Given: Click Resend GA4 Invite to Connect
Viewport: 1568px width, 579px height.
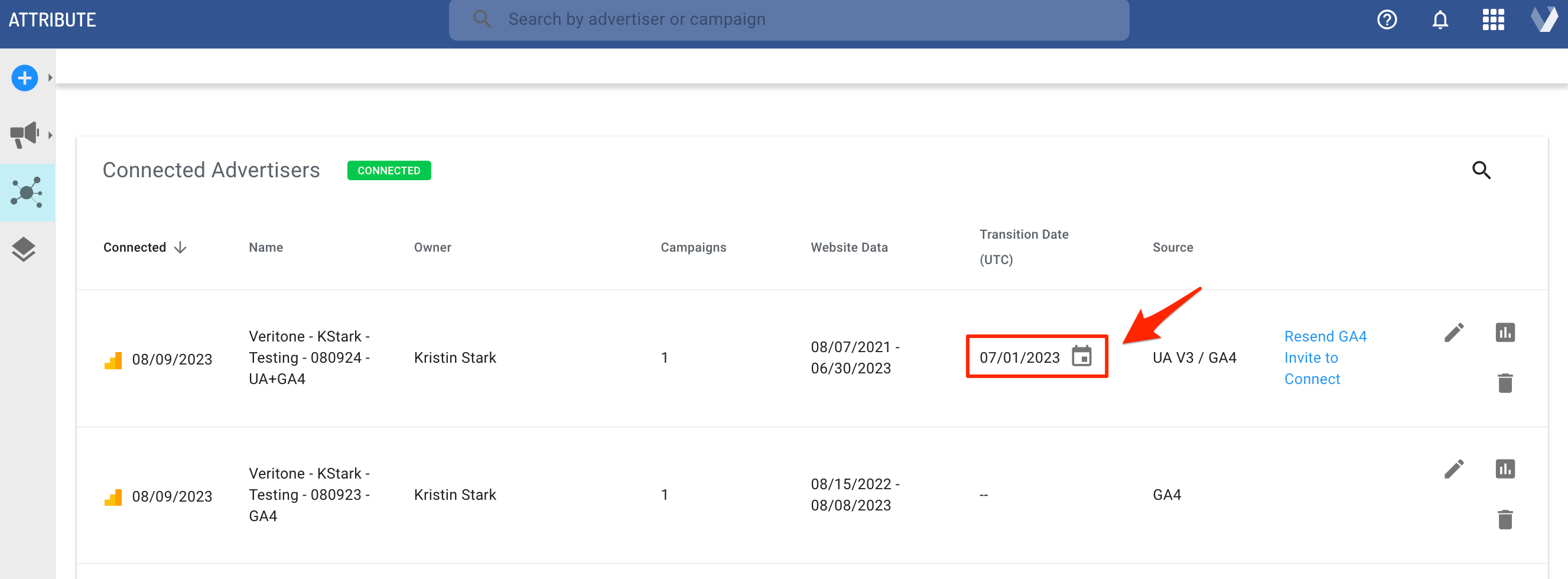Looking at the screenshot, I should coord(1325,357).
